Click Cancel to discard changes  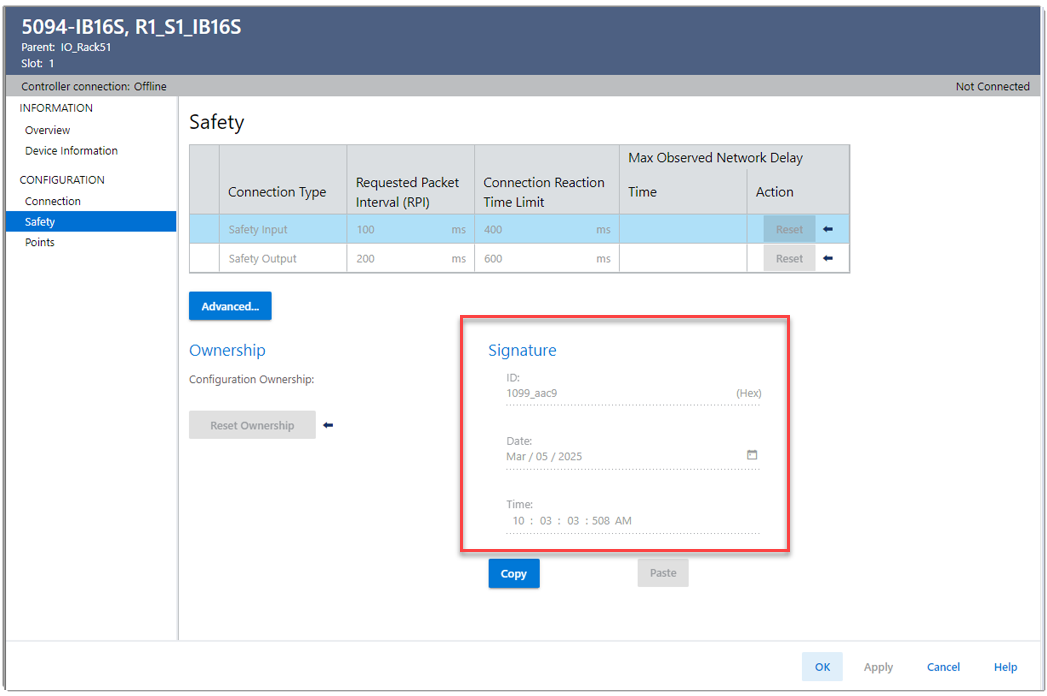(x=943, y=667)
